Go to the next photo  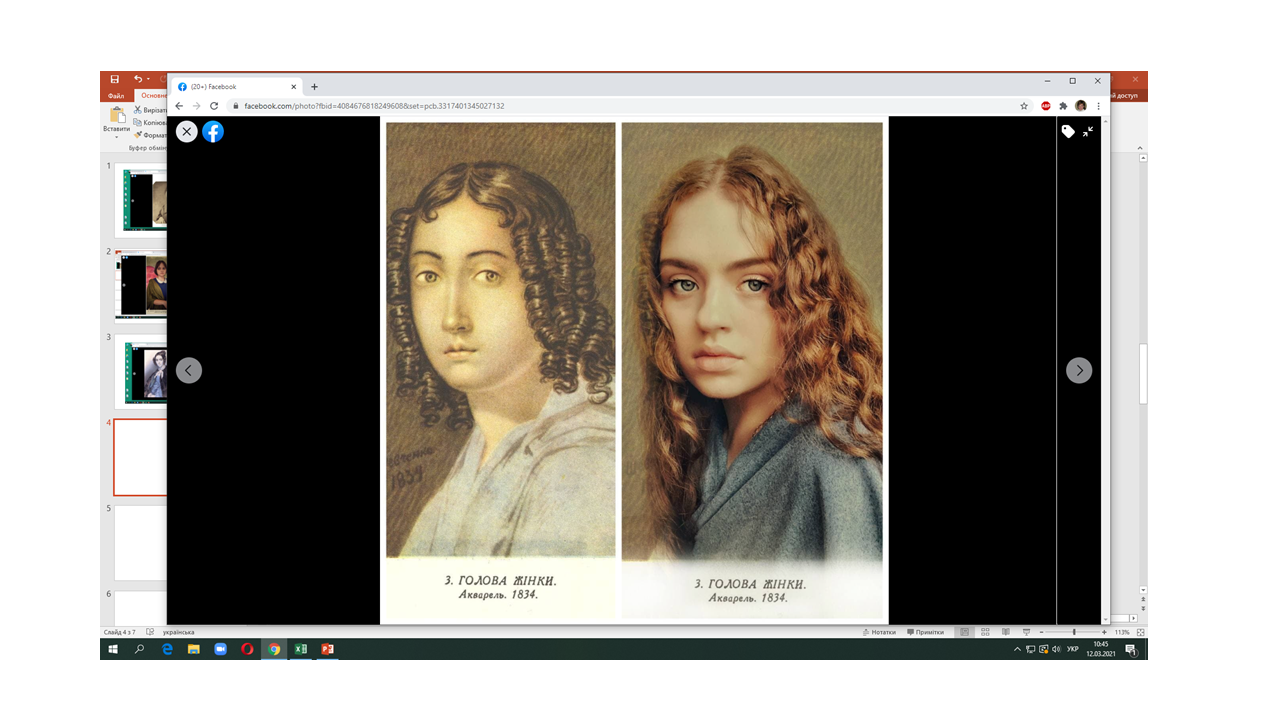1078,370
